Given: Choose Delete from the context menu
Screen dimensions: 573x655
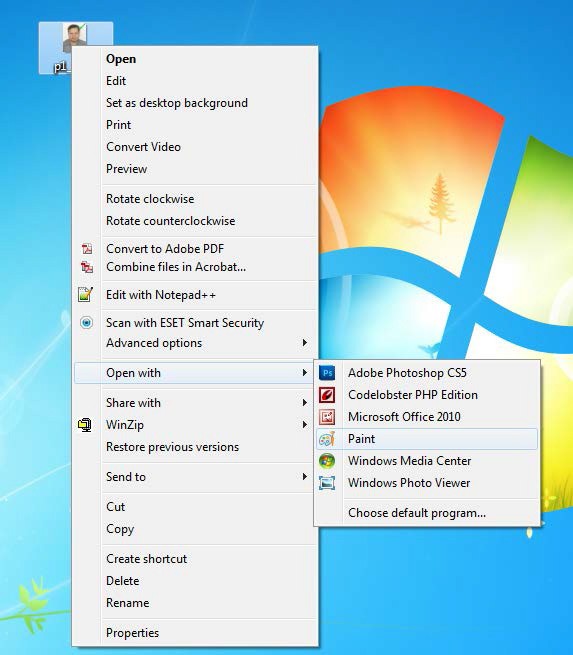Looking at the screenshot, I should coord(195,581).
